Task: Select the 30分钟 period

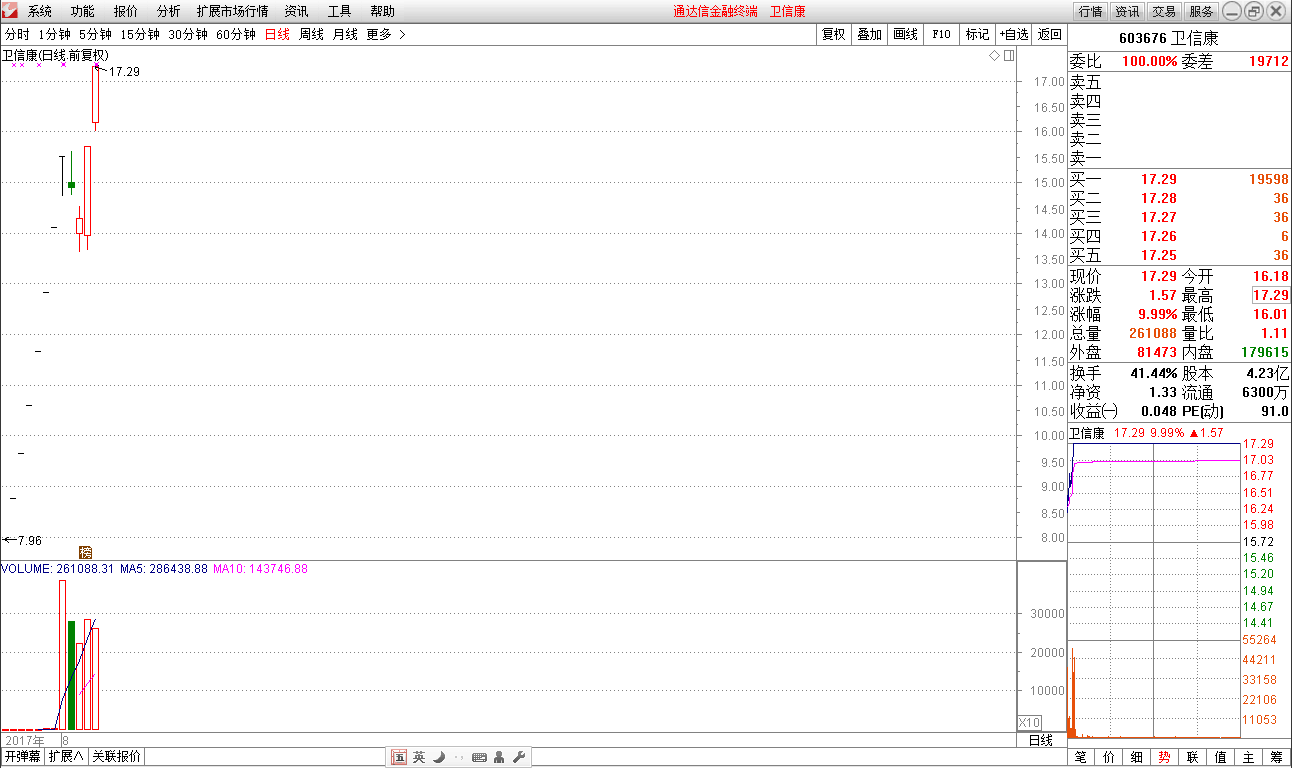Action: (188, 34)
